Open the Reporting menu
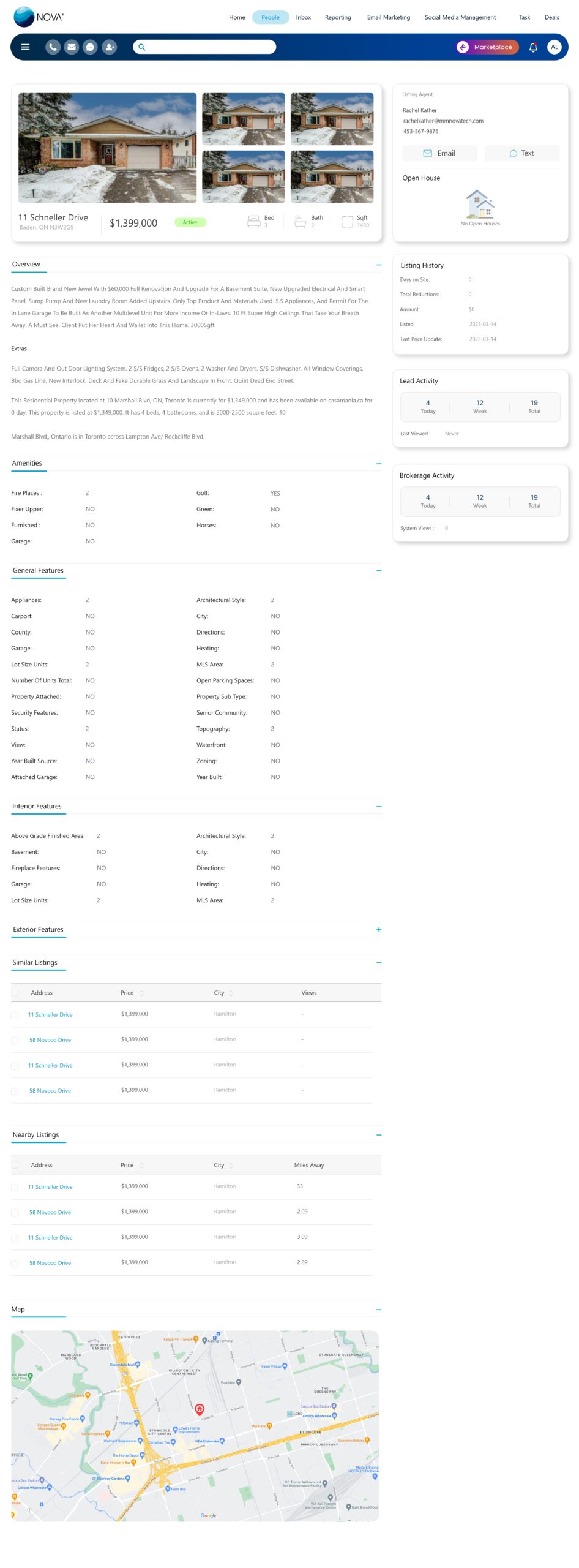The width and height of the screenshot is (579, 1568). [x=338, y=17]
